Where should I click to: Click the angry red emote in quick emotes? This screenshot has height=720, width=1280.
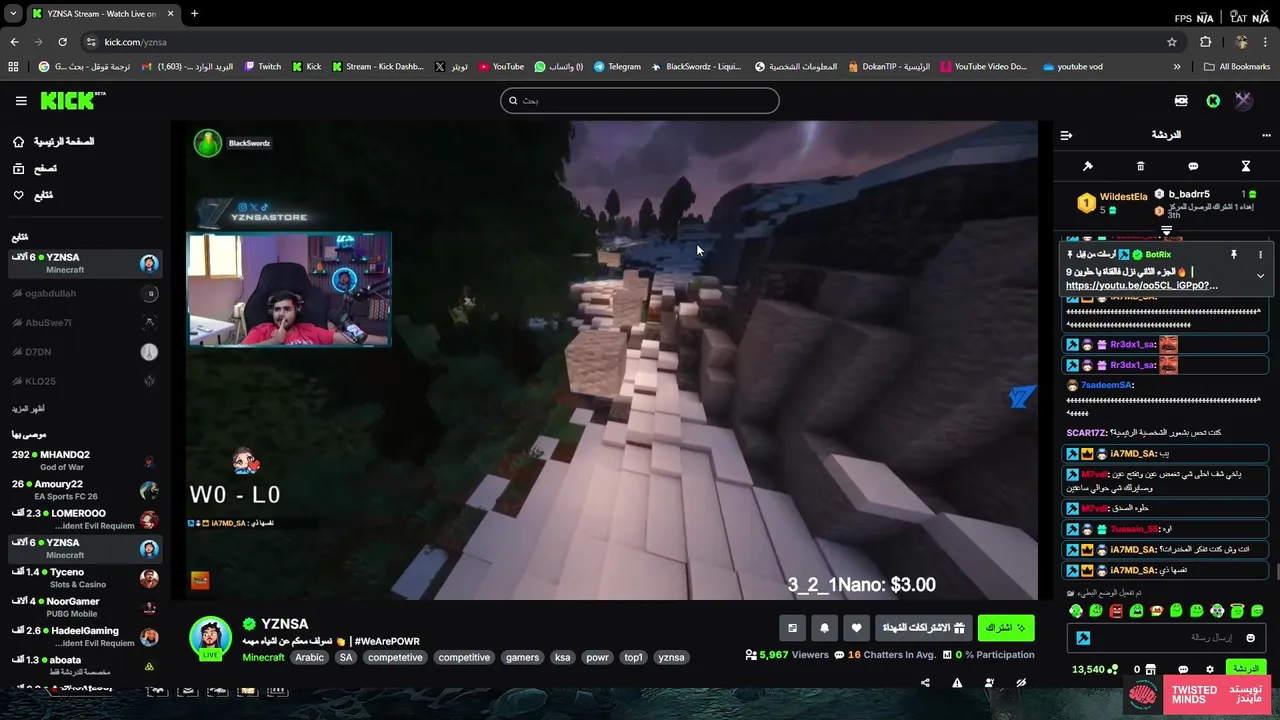click(x=1116, y=611)
